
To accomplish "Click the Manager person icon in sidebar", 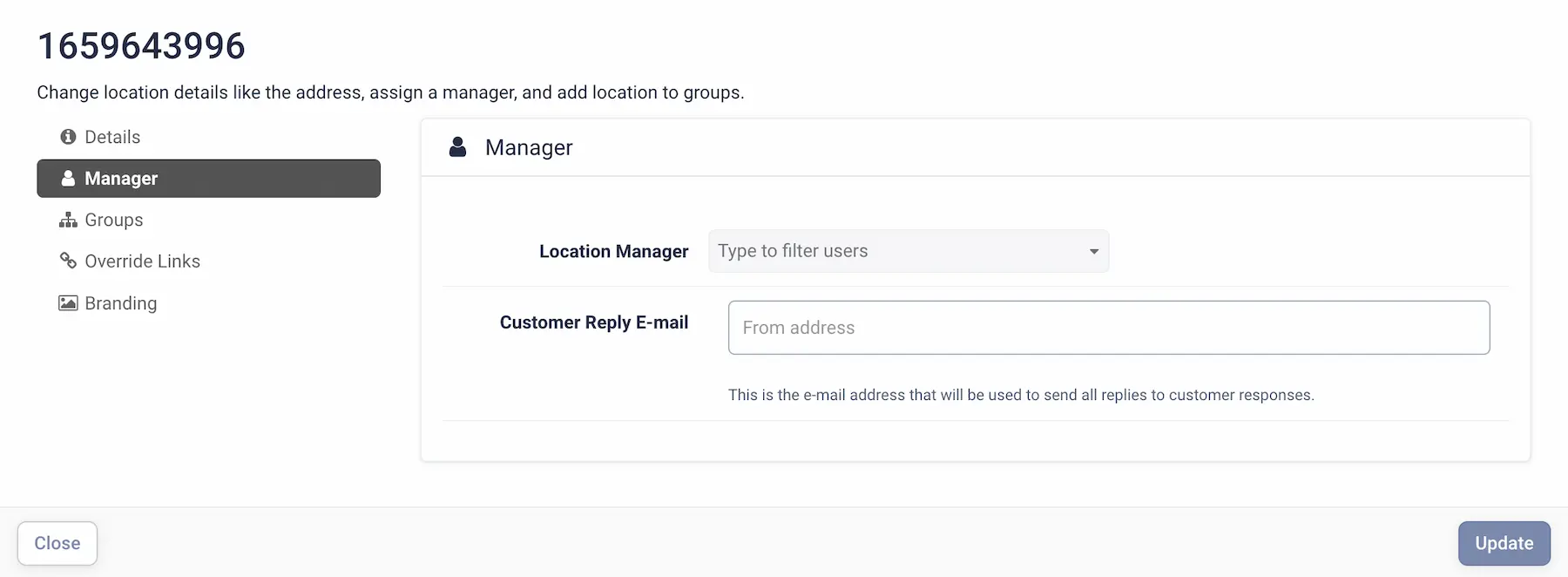I will (x=68, y=178).
